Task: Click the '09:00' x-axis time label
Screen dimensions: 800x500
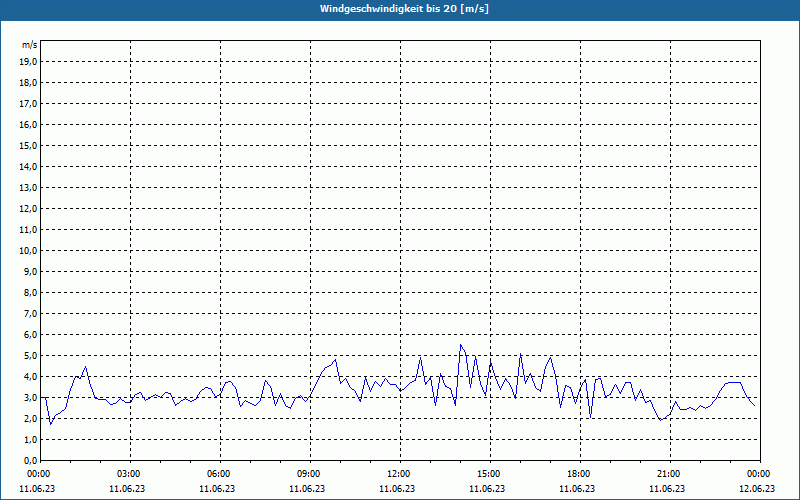Action: (309, 474)
